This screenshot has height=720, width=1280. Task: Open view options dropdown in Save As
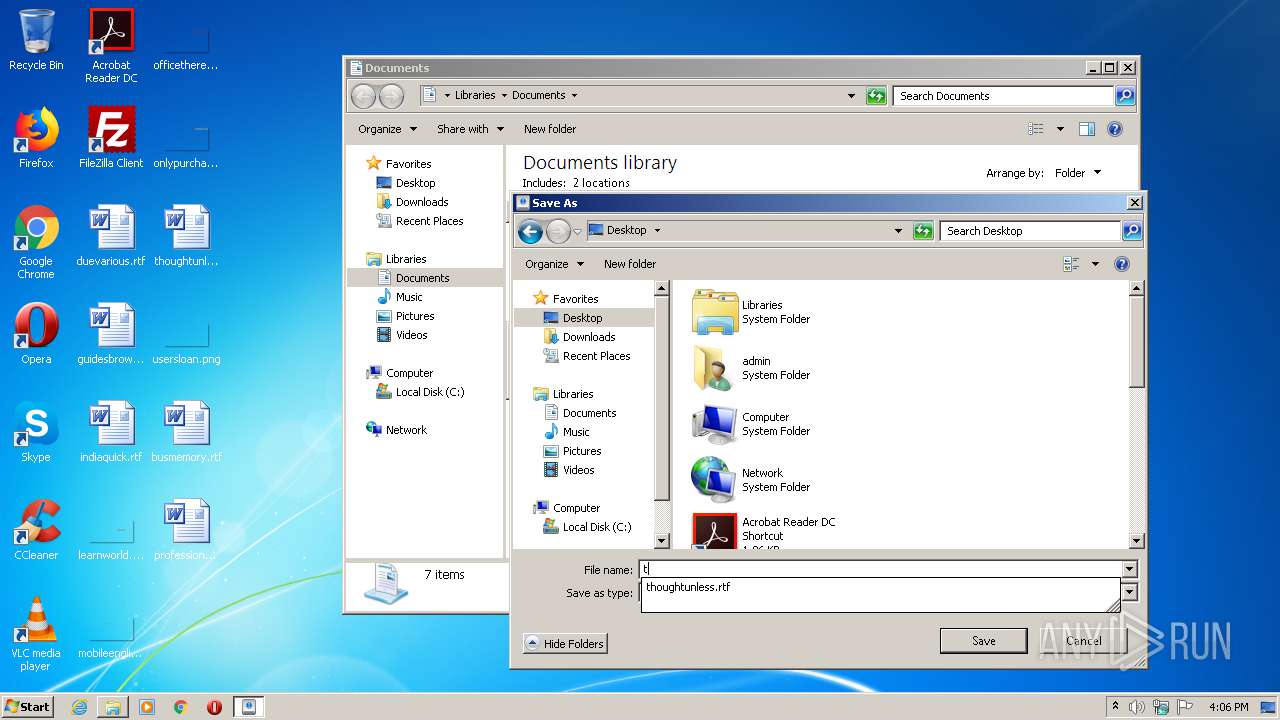point(1095,264)
